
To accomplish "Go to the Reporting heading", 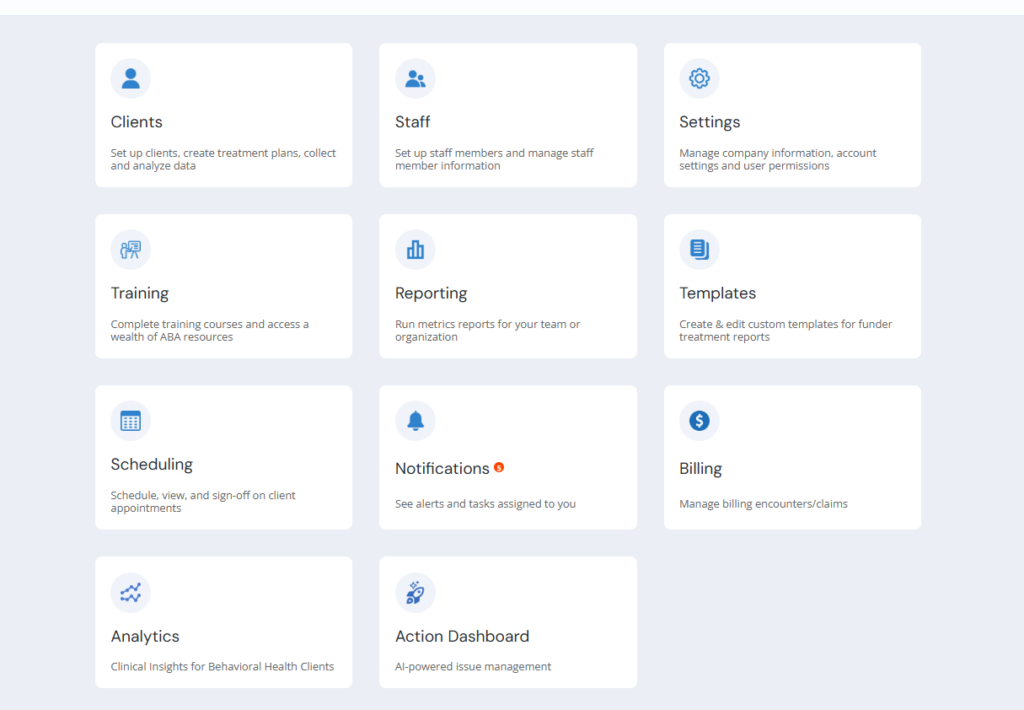I will pos(431,294).
